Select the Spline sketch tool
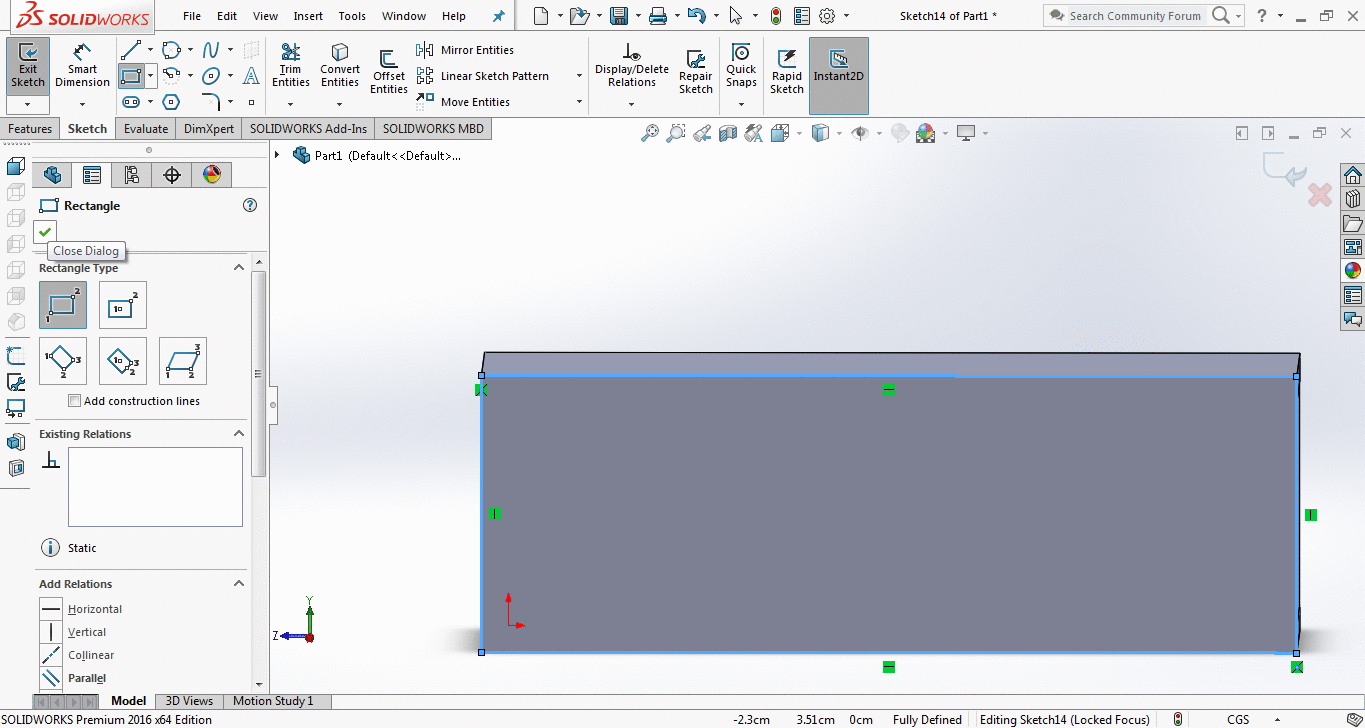Viewport: 1365px width, 728px height. (x=211, y=50)
